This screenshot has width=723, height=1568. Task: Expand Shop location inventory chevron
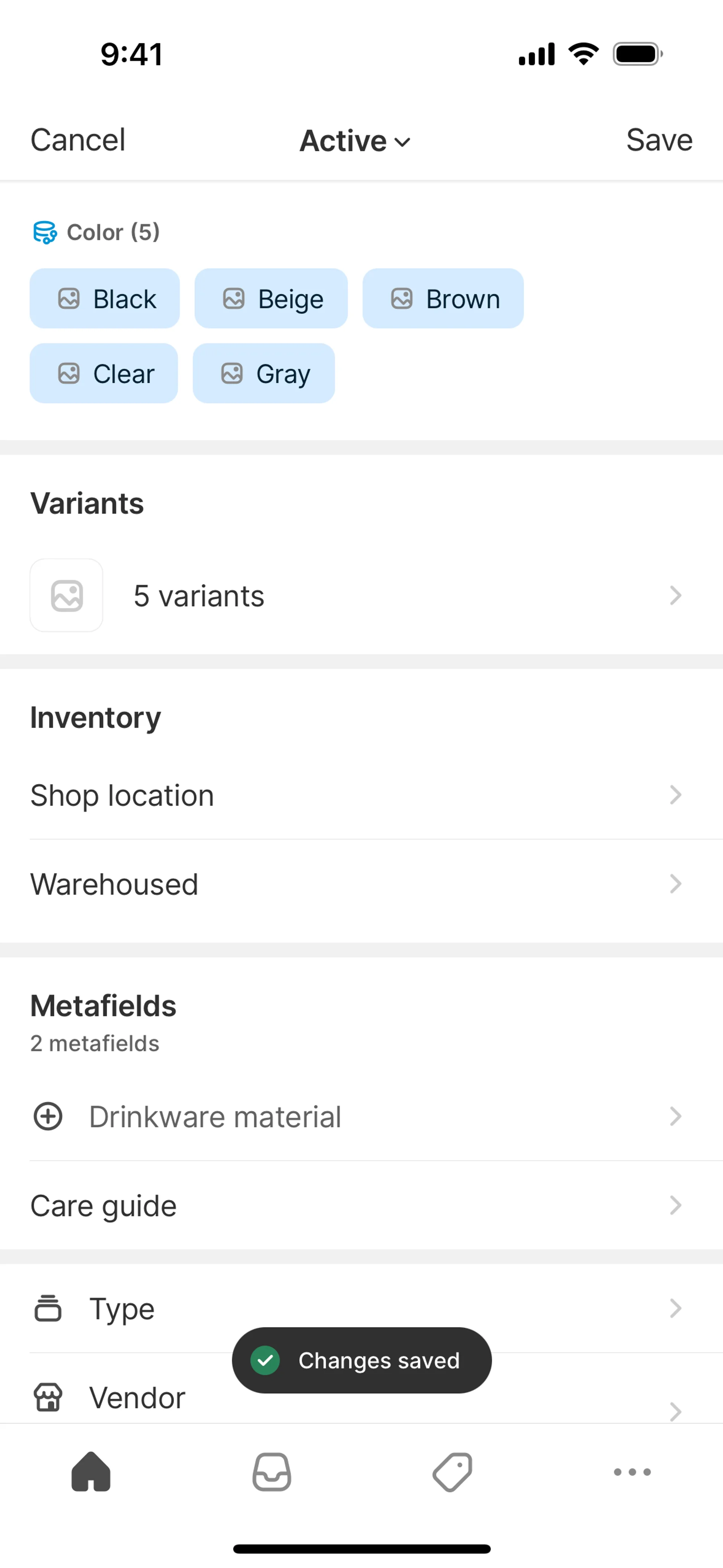[x=675, y=795]
